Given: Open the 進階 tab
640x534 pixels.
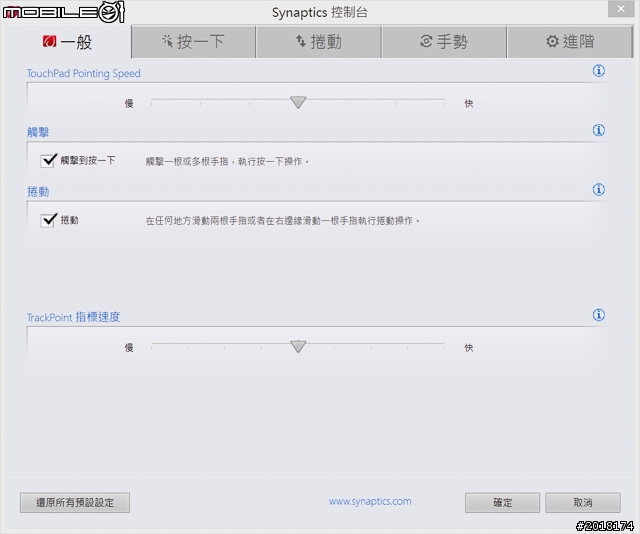Looking at the screenshot, I should pyautogui.click(x=570, y=42).
